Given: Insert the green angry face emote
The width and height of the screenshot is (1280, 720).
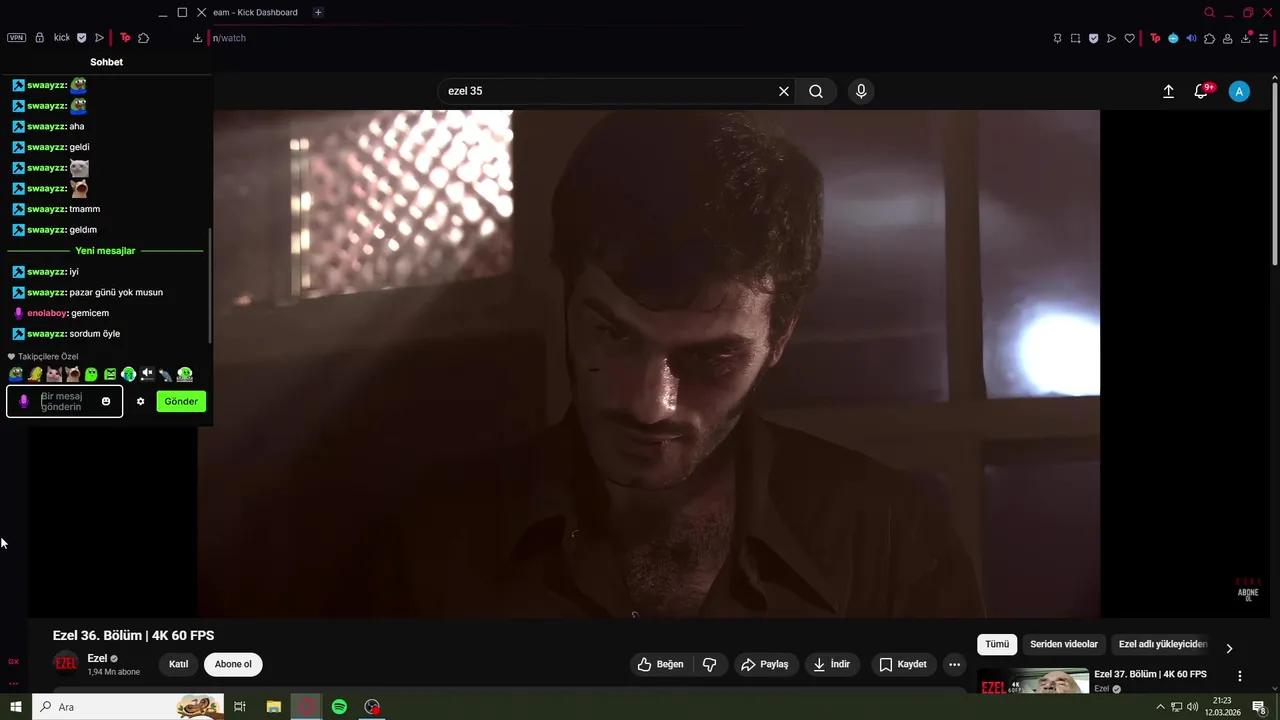Looking at the screenshot, I should pos(110,374).
